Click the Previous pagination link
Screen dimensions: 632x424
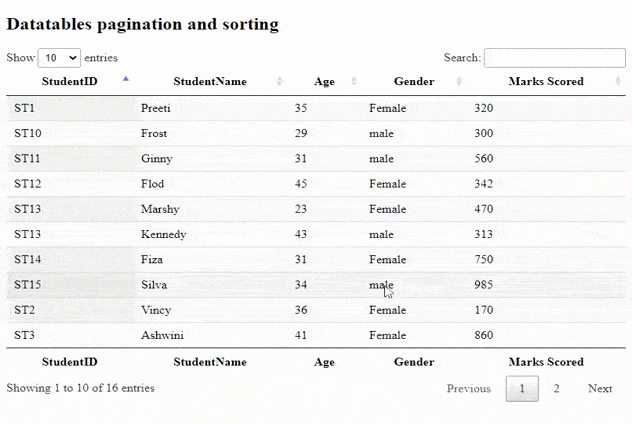pos(468,389)
